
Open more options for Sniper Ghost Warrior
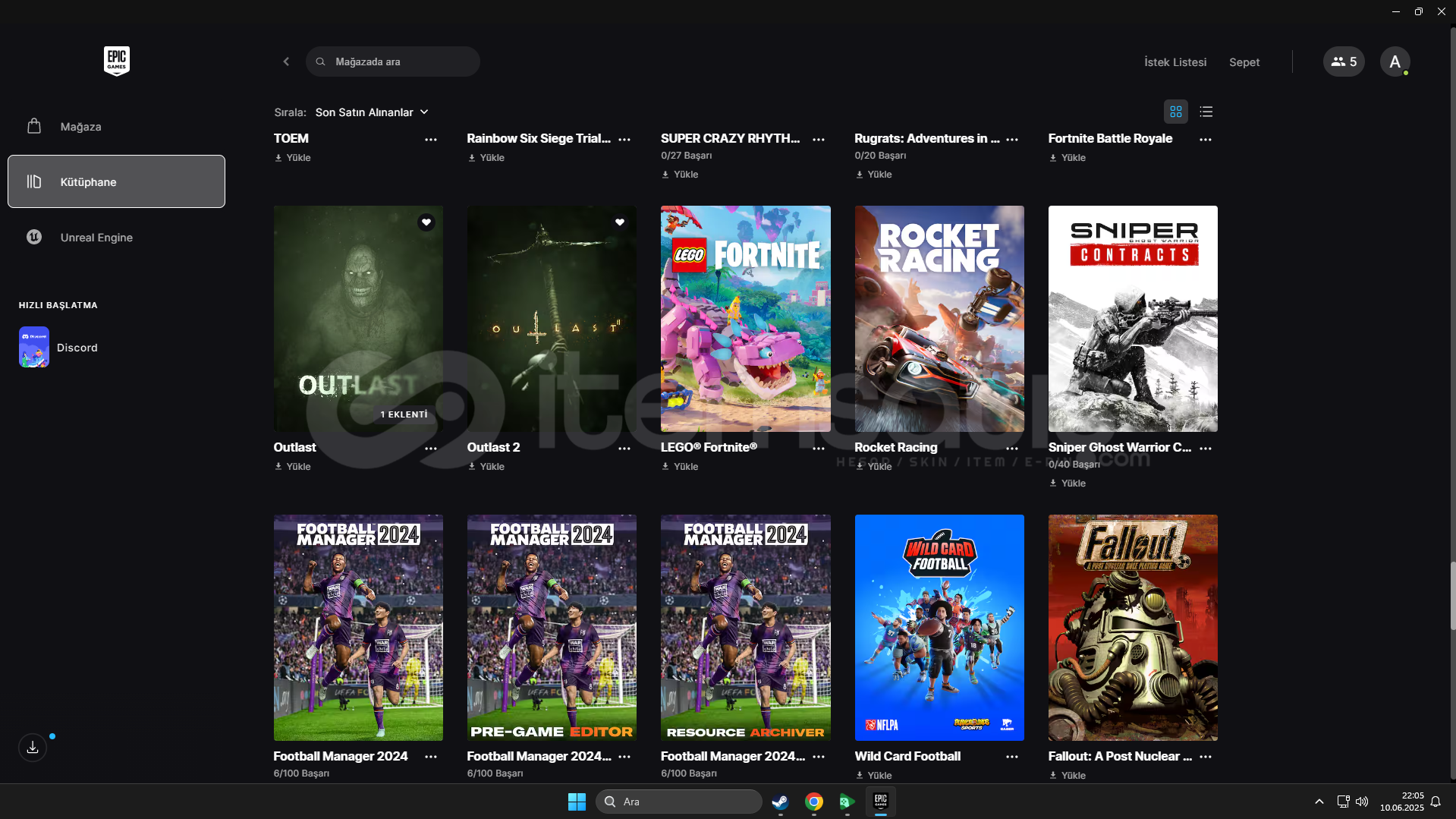coord(1206,449)
